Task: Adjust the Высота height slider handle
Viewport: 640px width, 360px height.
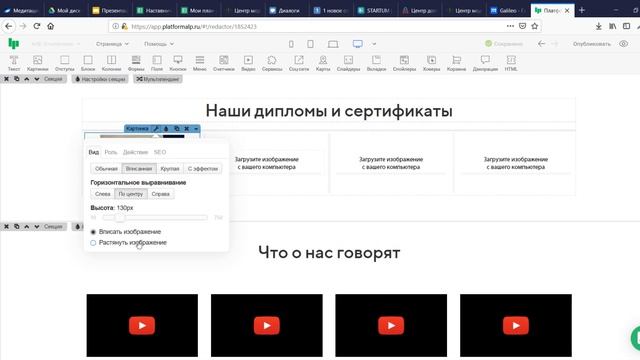Action: click(119, 218)
